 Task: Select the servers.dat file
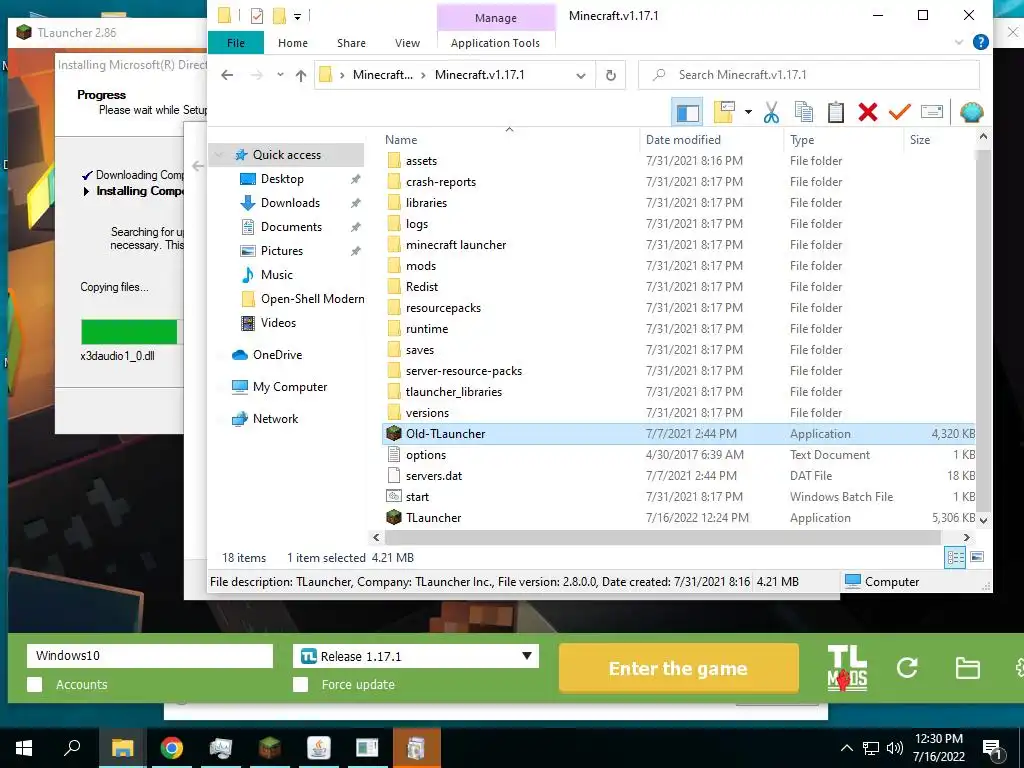point(678,476)
